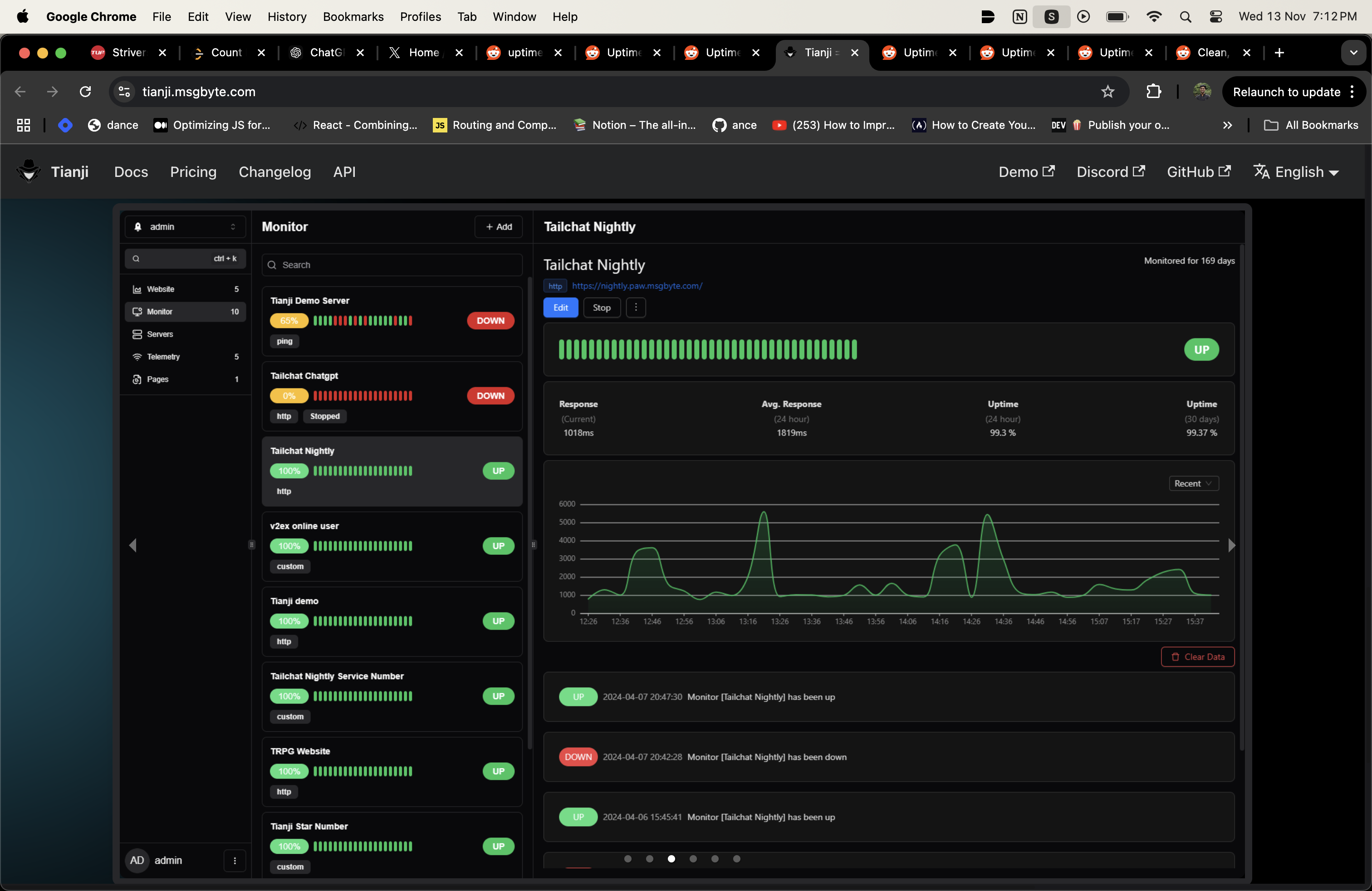This screenshot has width=1372, height=891.
Task: Open the Discord external link
Action: click(x=1110, y=172)
